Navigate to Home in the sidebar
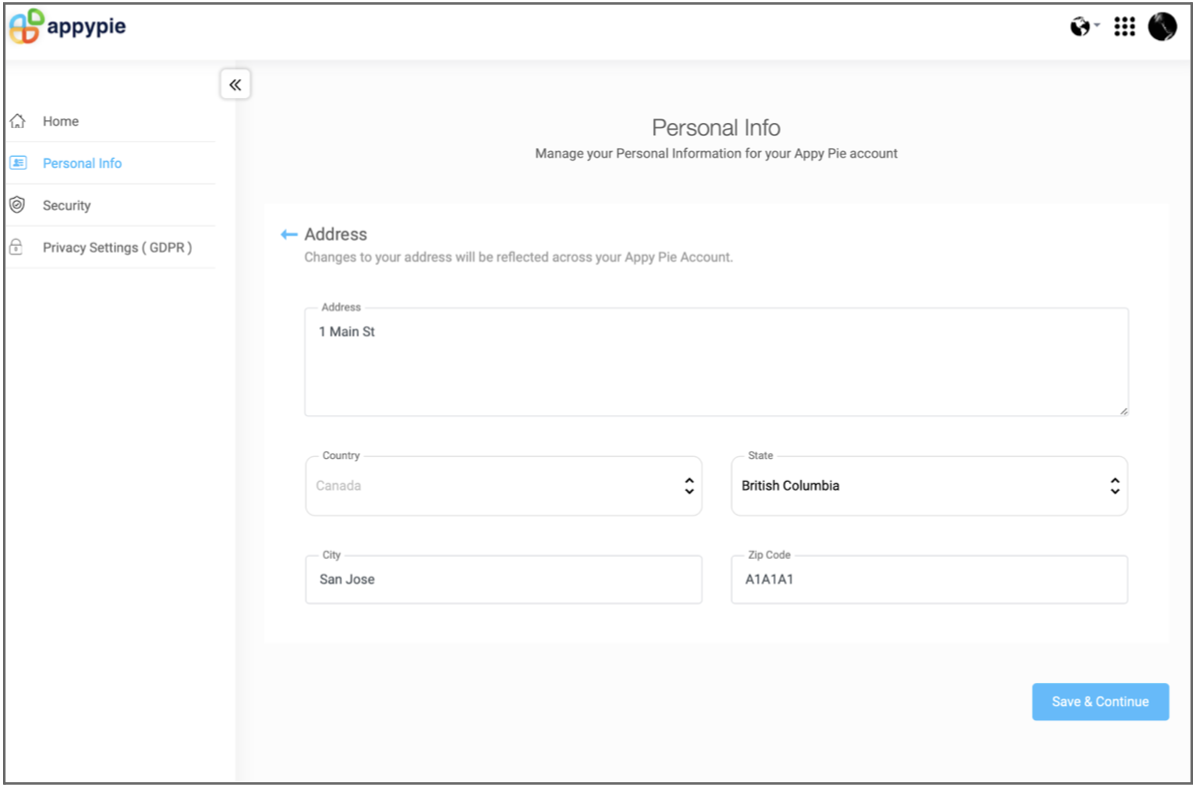The height and width of the screenshot is (786, 1198). click(61, 122)
